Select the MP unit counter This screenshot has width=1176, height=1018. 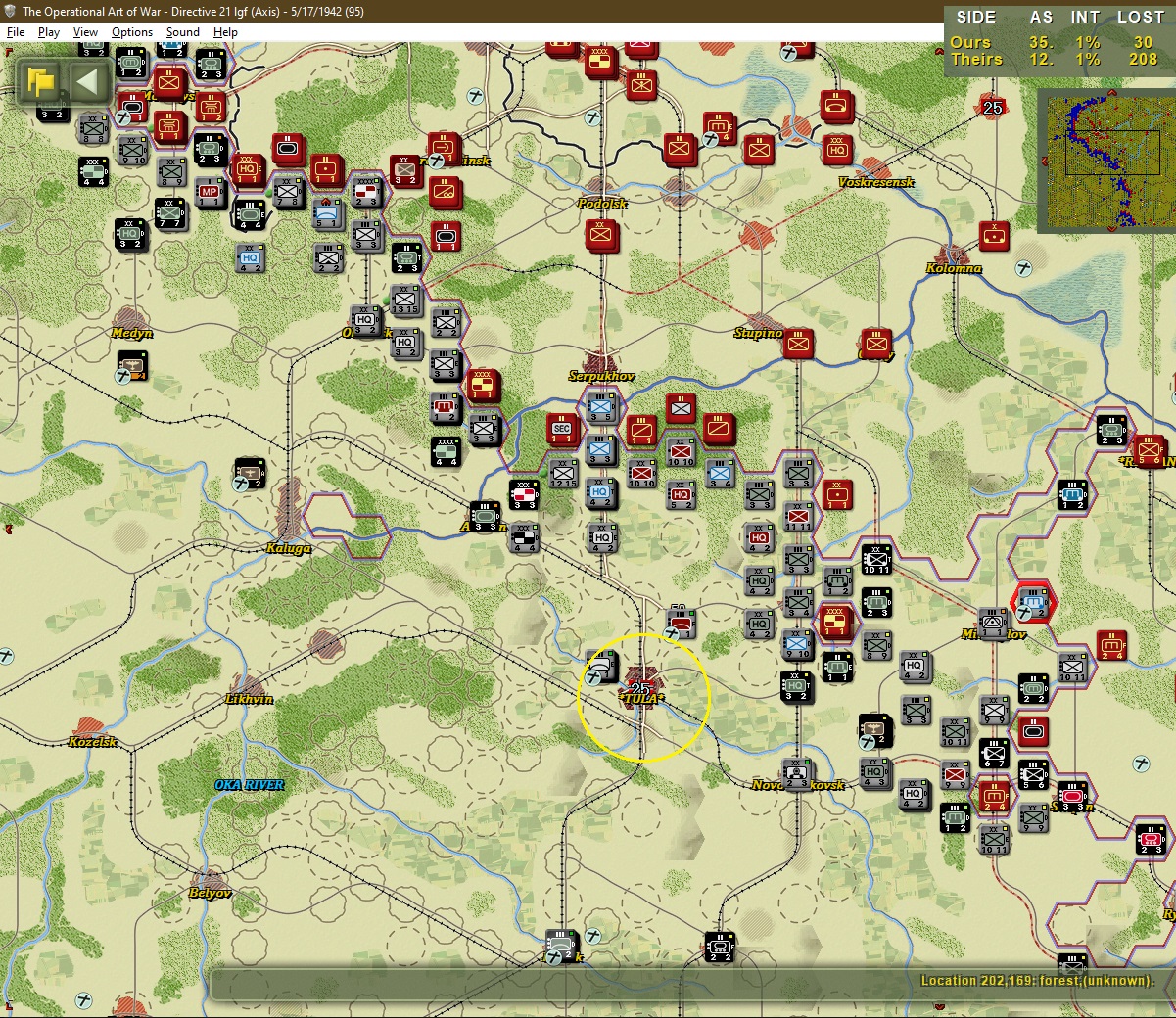pyautogui.click(x=210, y=192)
